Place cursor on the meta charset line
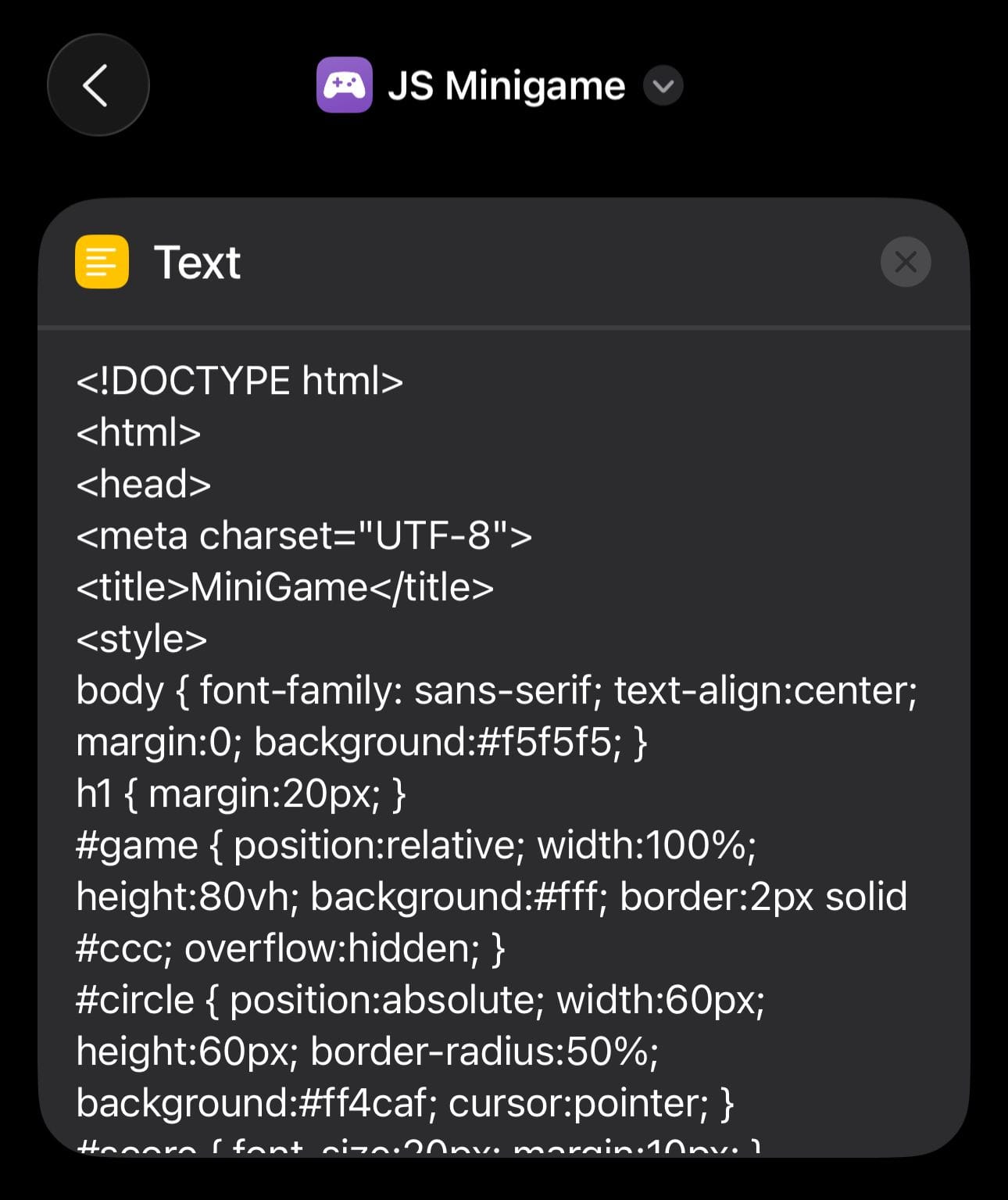1008x1200 pixels. [304, 536]
